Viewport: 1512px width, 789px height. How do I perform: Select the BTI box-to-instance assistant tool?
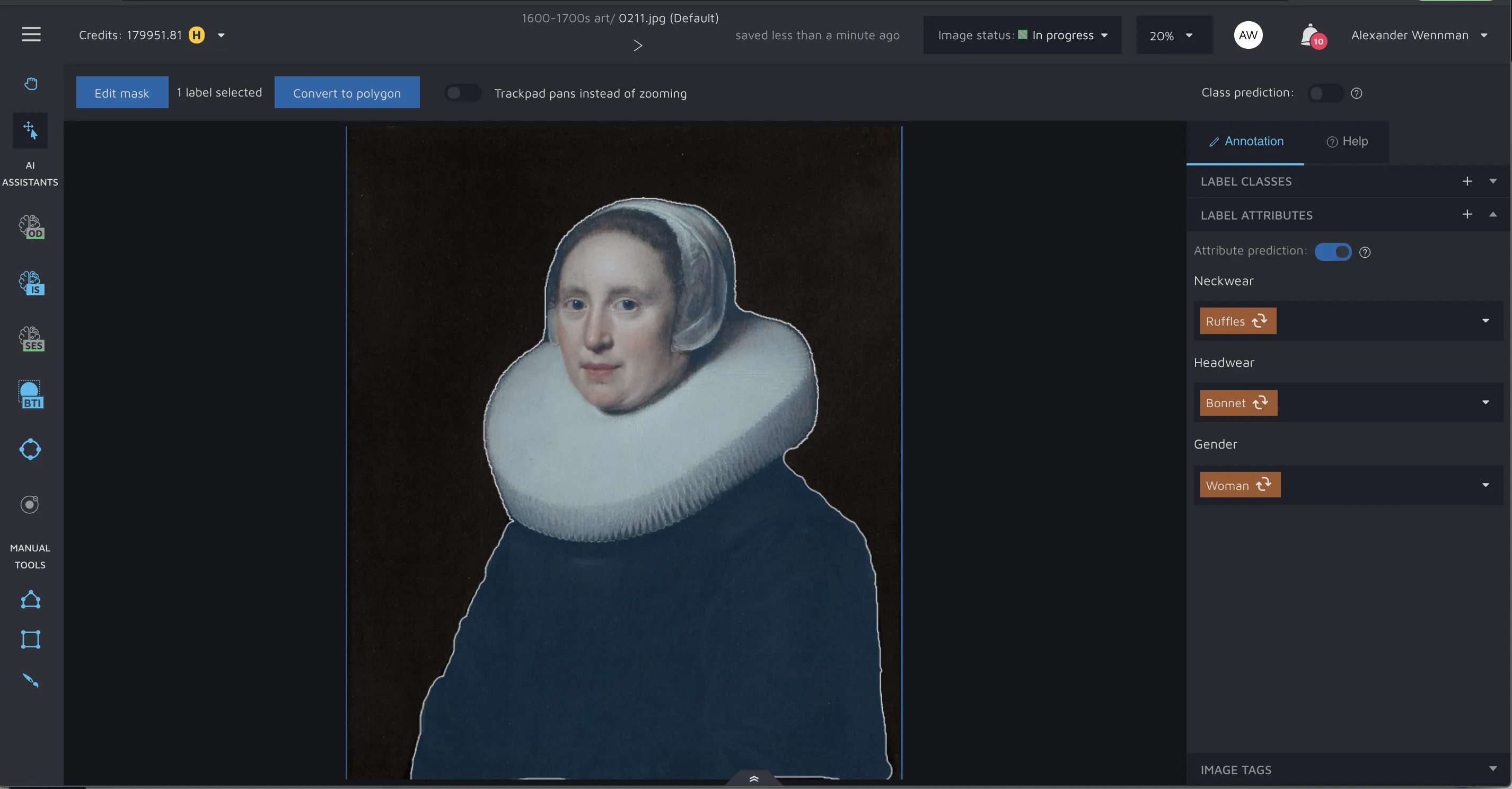(31, 394)
